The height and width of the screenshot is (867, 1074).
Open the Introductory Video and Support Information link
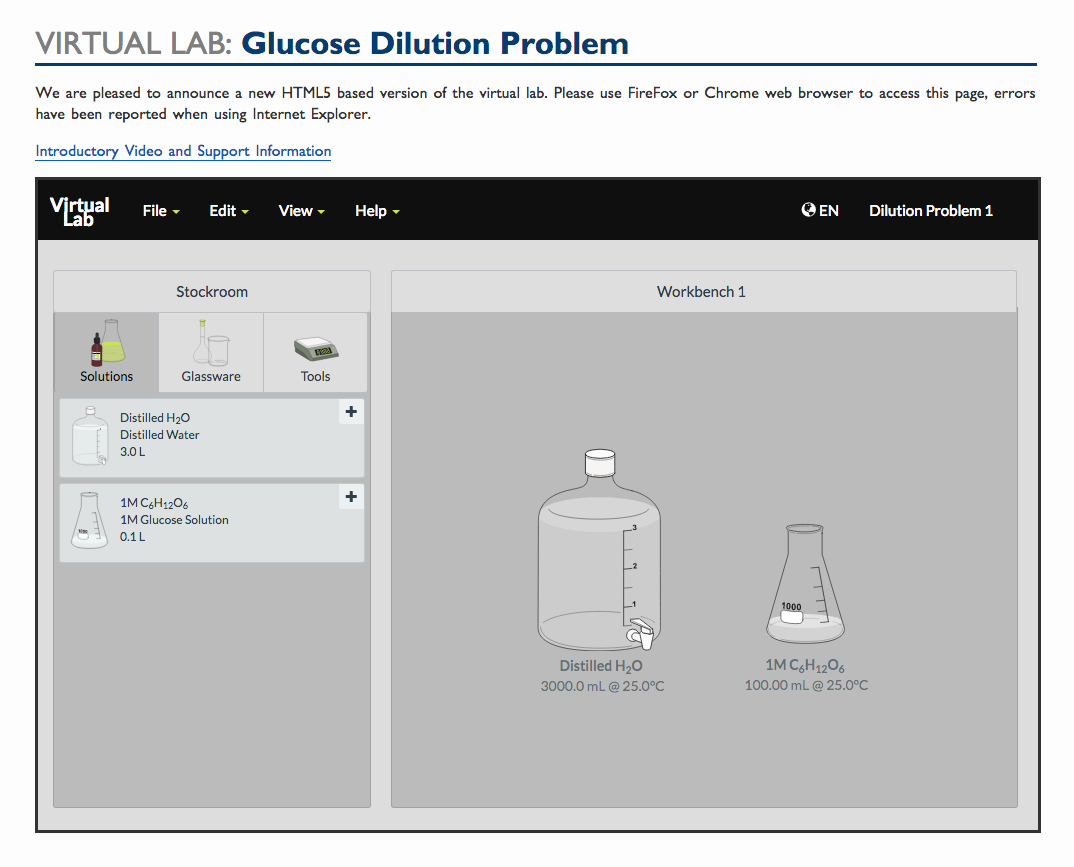(183, 151)
